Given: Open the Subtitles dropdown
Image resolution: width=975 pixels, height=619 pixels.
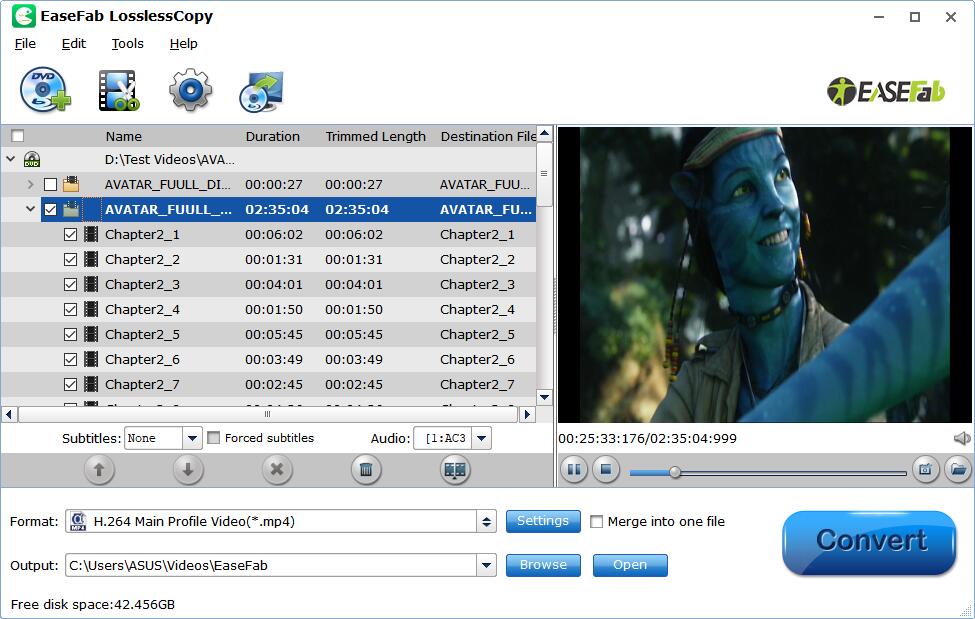Looking at the screenshot, I should coord(192,438).
